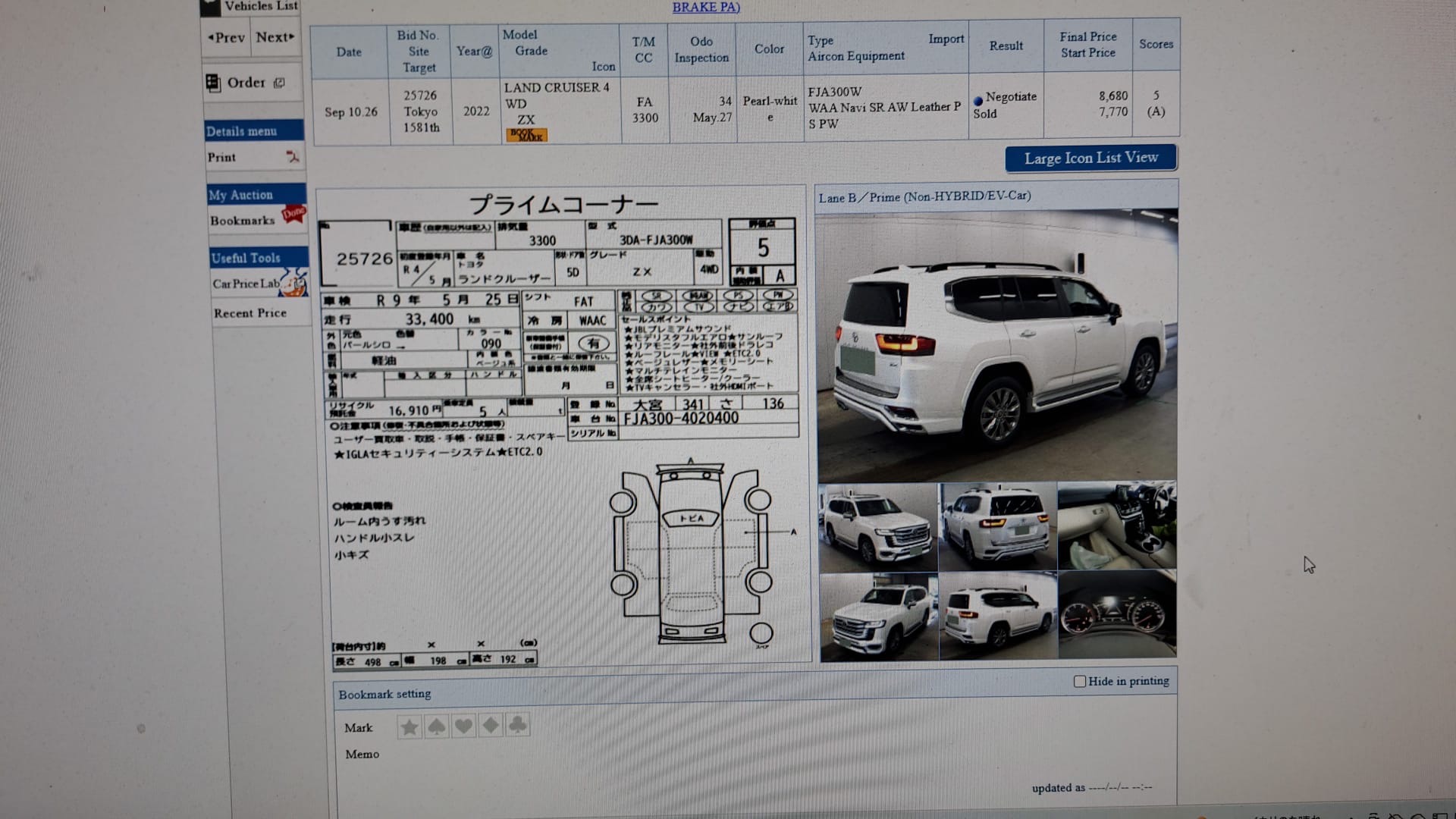1456x819 pixels.
Task: Open the auction inspection sheet image
Action: pyautogui.click(x=563, y=428)
